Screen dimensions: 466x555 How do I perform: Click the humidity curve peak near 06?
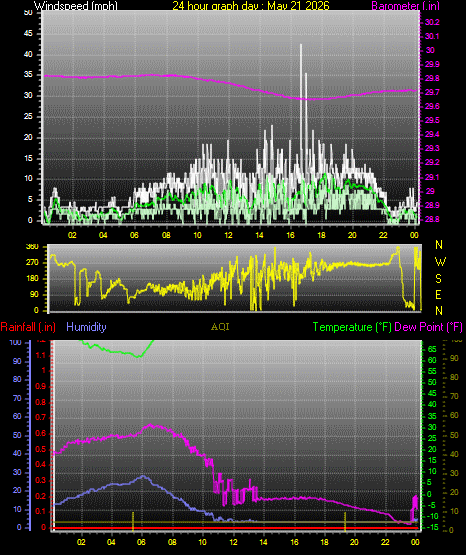143,476
